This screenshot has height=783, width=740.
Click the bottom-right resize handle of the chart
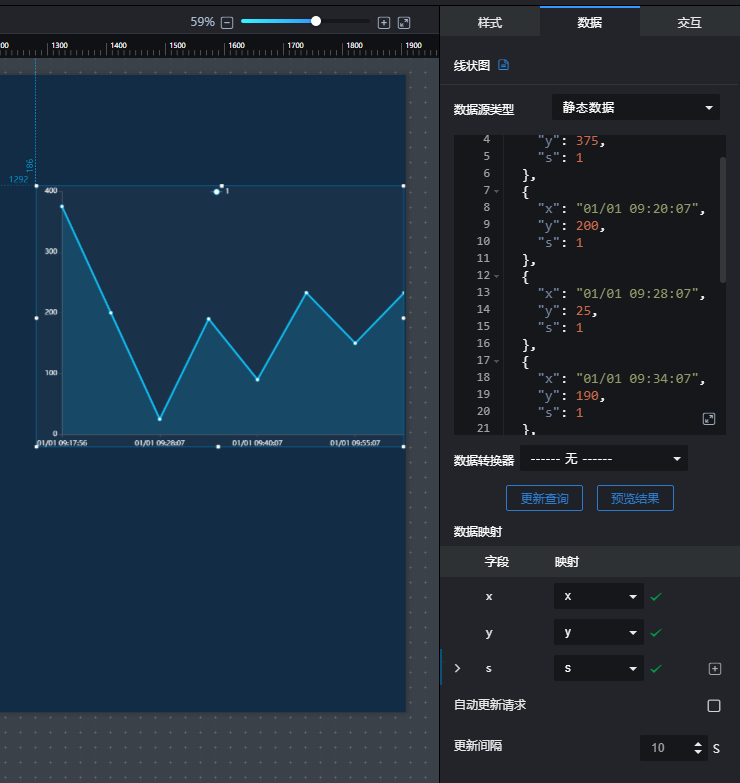(x=403, y=446)
